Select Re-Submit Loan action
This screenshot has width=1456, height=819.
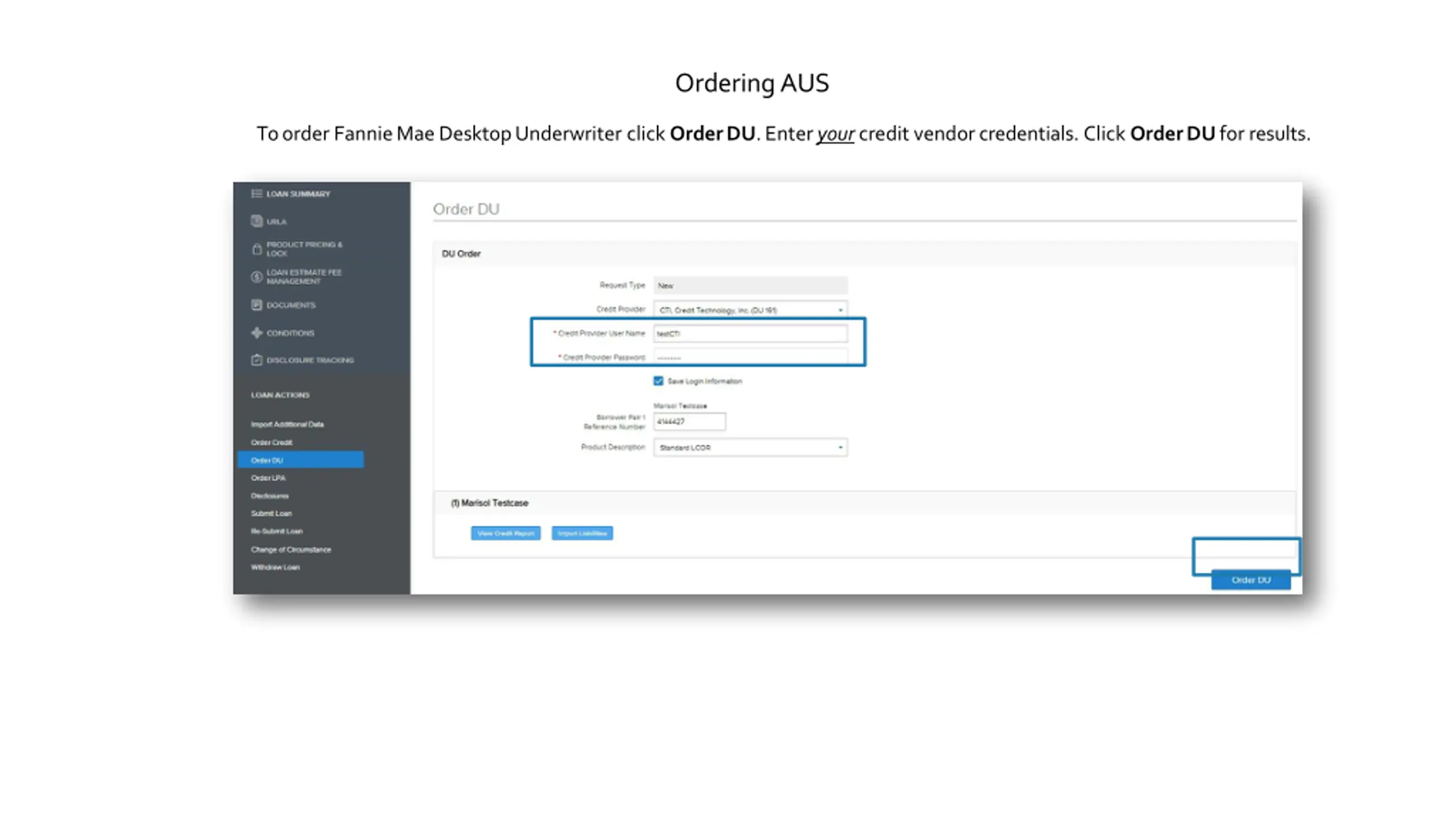pos(276,531)
